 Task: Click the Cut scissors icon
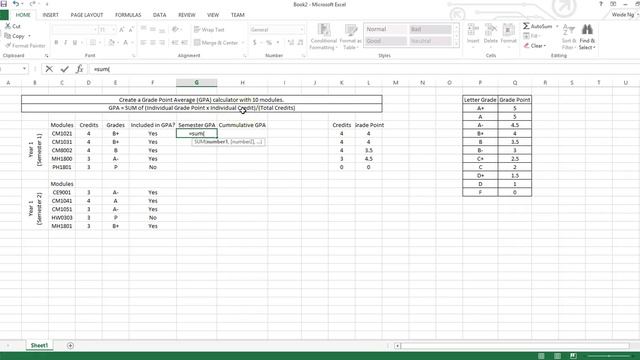click(x=8, y=26)
